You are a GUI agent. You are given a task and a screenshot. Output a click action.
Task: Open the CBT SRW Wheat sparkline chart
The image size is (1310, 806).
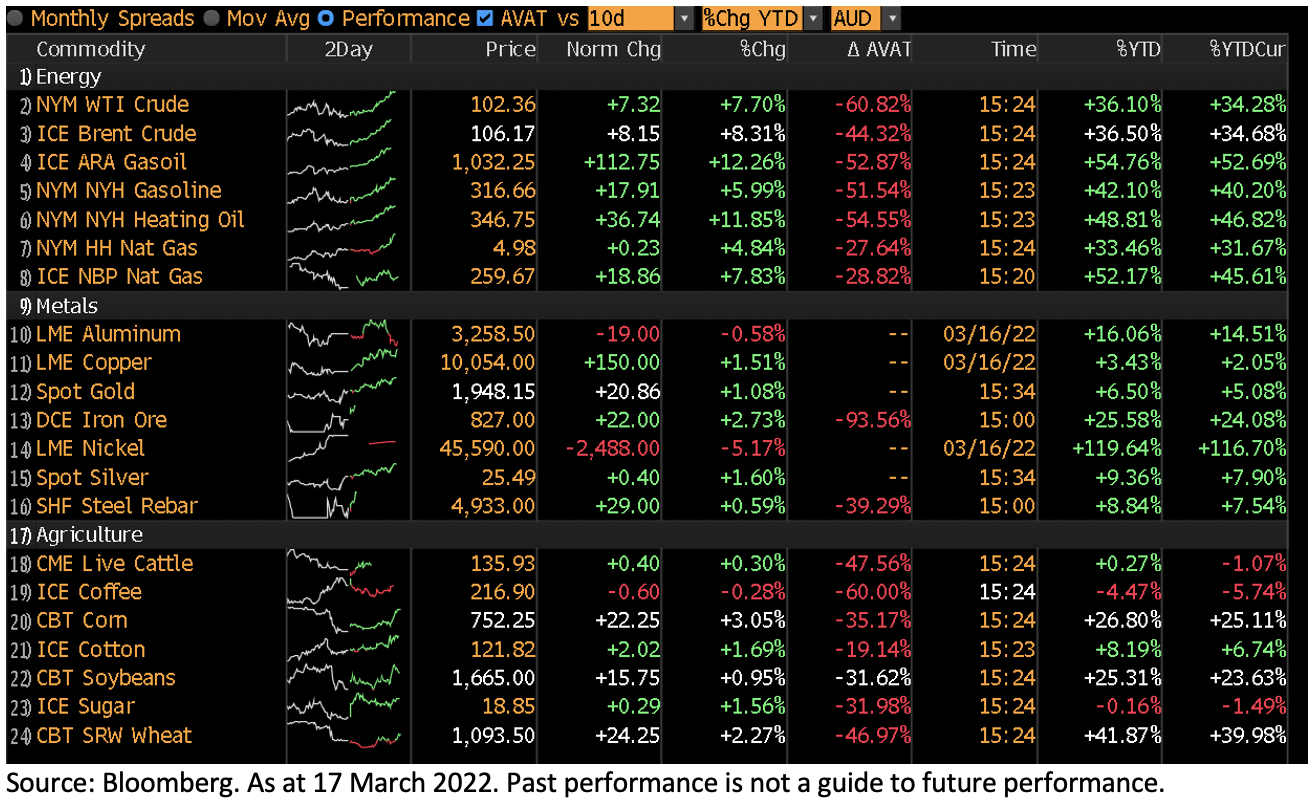point(341,735)
